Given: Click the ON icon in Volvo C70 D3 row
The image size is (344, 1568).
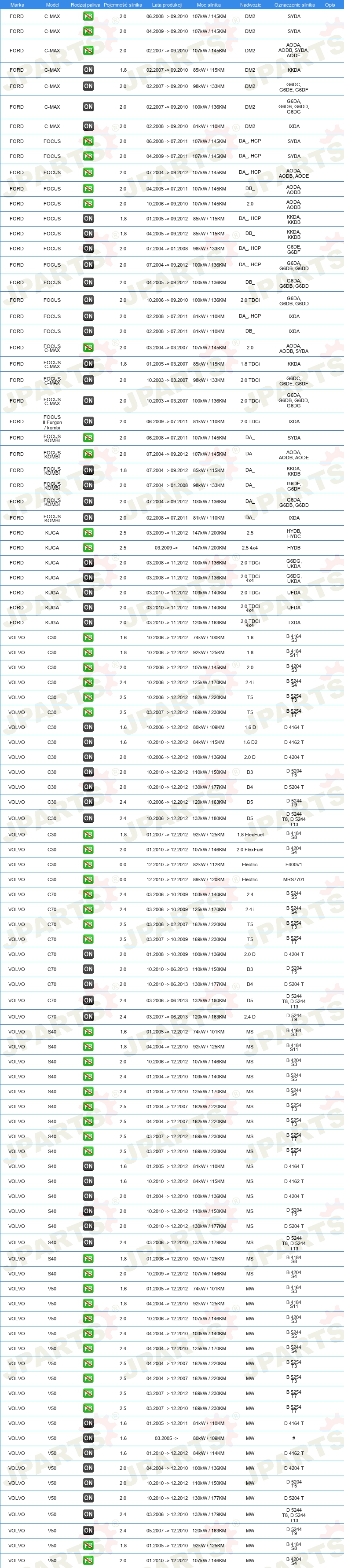Looking at the screenshot, I should pos(88,969).
